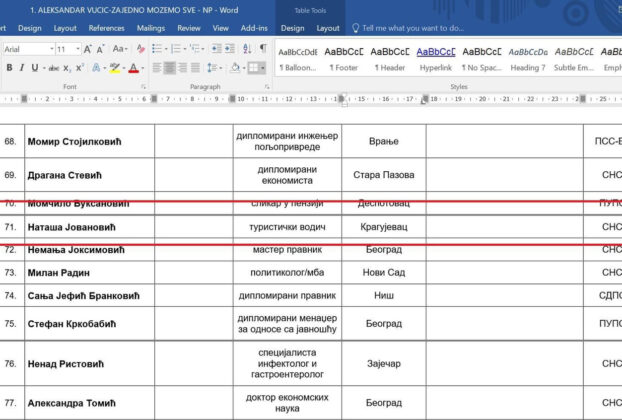Screen dimensions: 622x420
Task: Apply the red font color
Action: [133, 68]
